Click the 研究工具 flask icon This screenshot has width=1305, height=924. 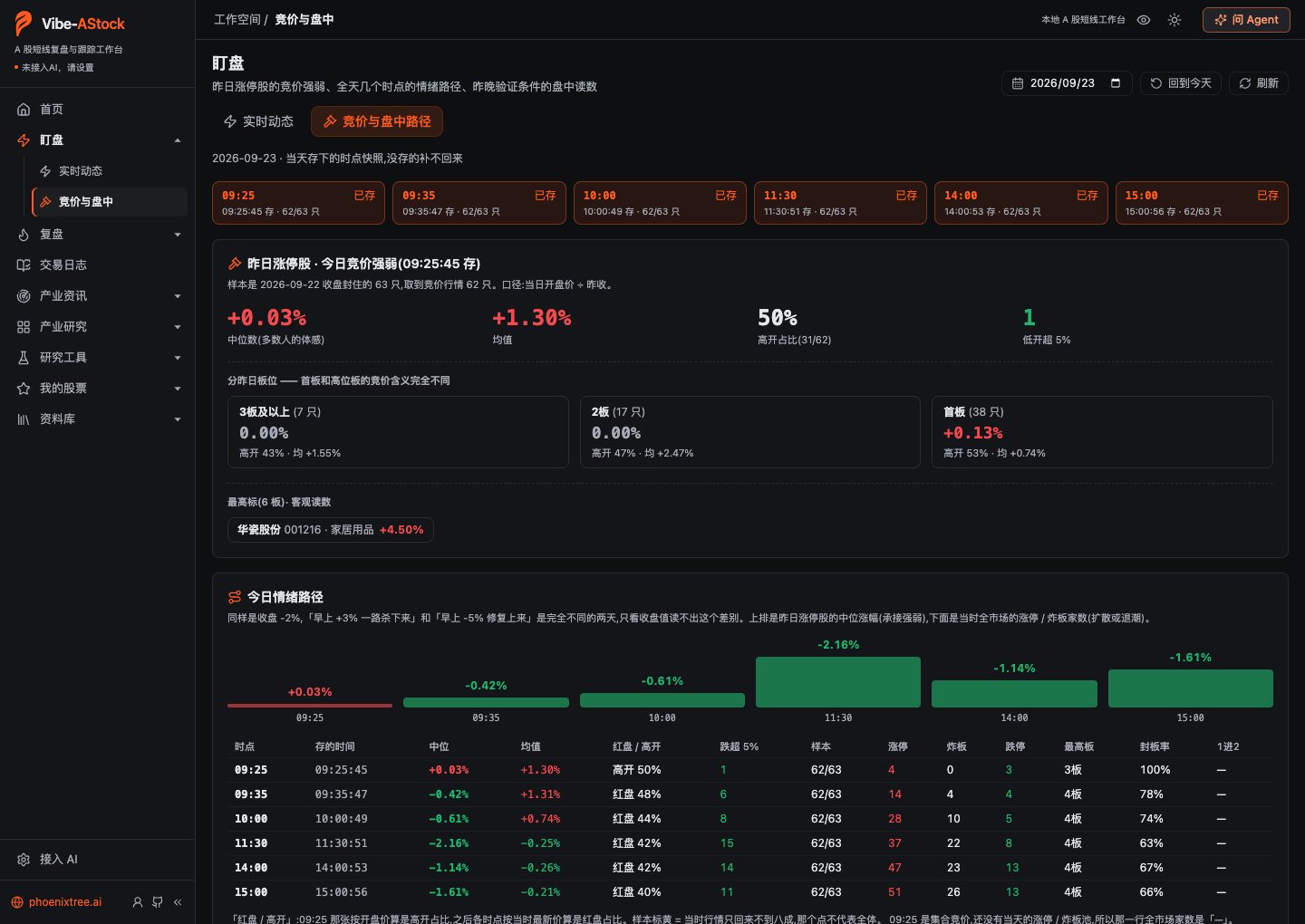pos(24,358)
